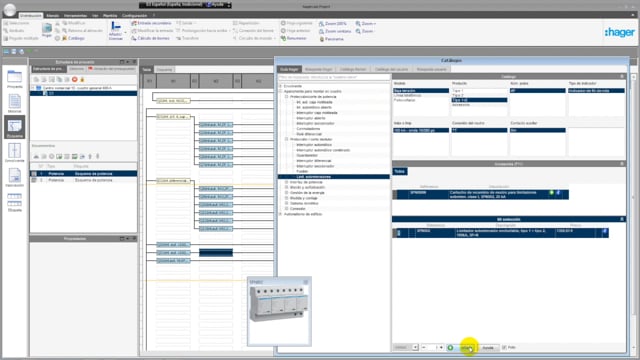Screen dimensions: 640x360
Task: Click the Zoom - ribbon icon
Action: [x=364, y=31]
